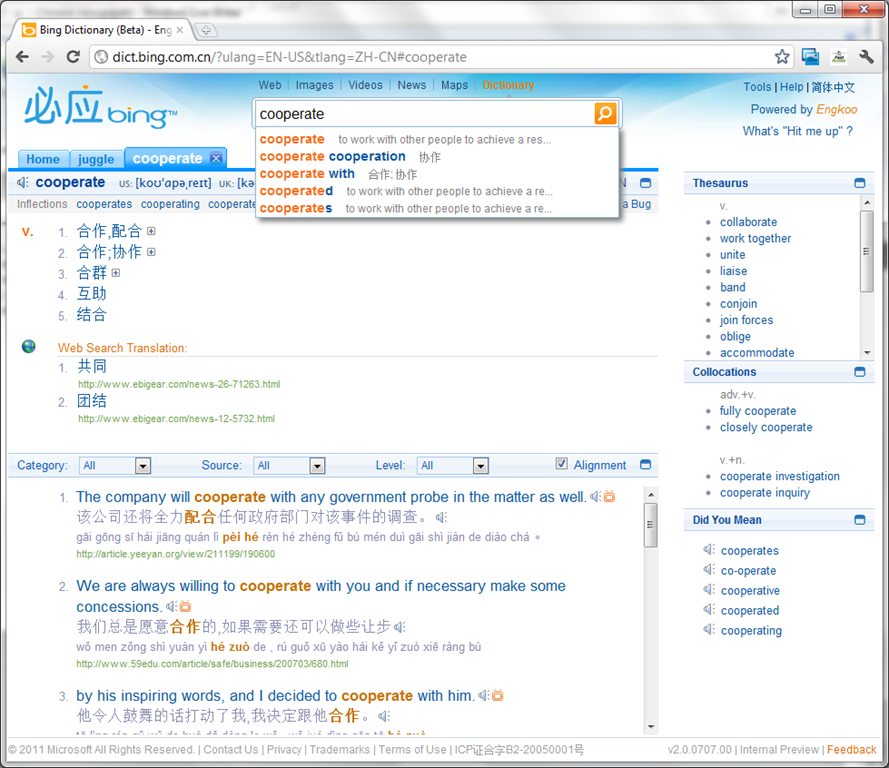Collapse the Thesaurus panel
The image size is (889, 768).
[860, 183]
